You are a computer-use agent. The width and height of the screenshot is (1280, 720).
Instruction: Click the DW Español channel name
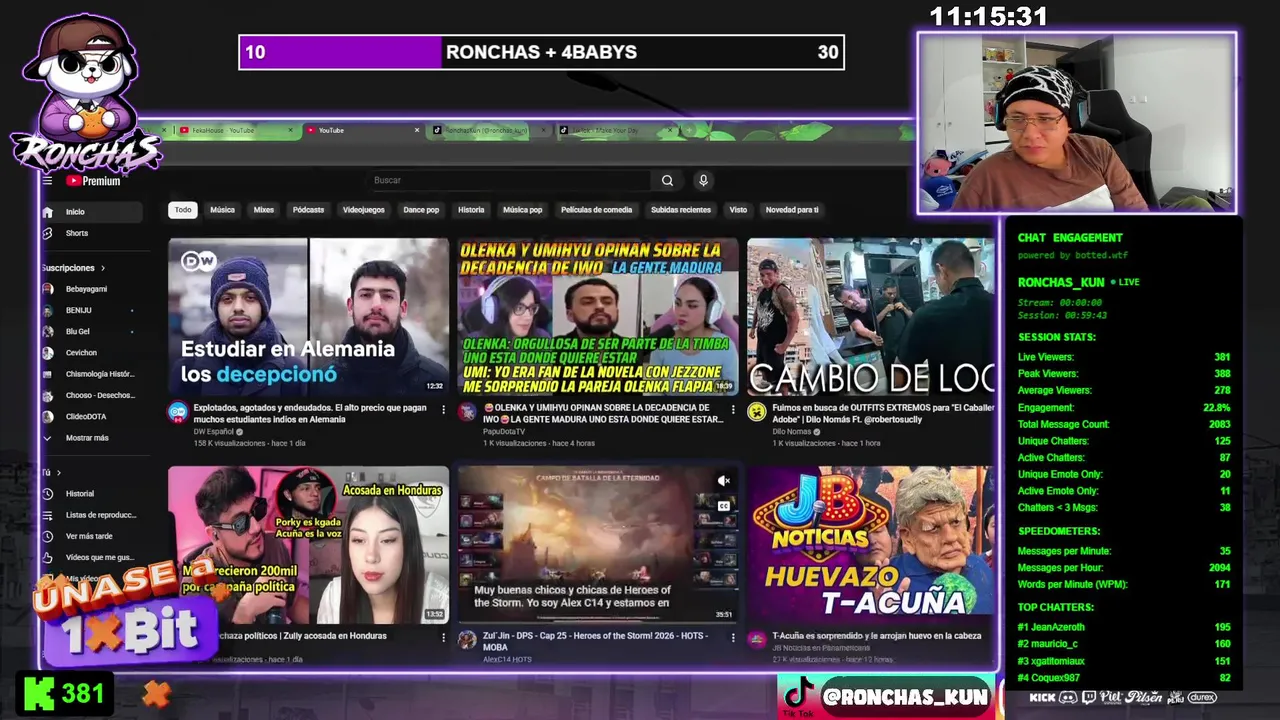[212, 432]
